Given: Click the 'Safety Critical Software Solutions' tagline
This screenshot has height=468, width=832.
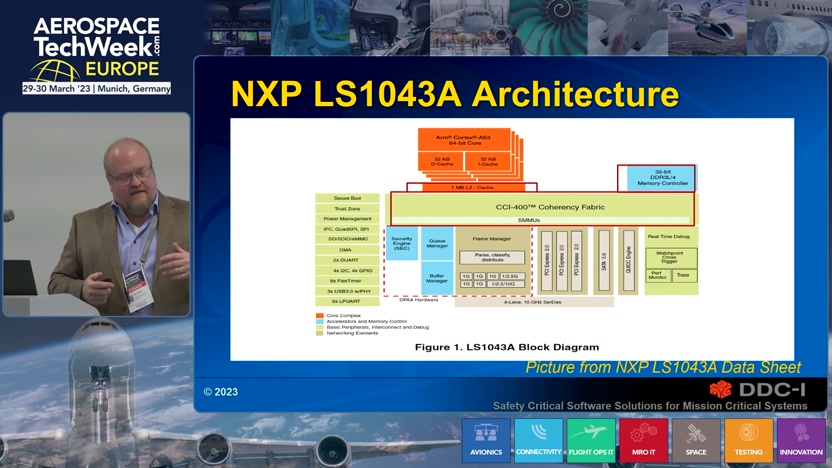Looking at the screenshot, I should pos(650,406).
